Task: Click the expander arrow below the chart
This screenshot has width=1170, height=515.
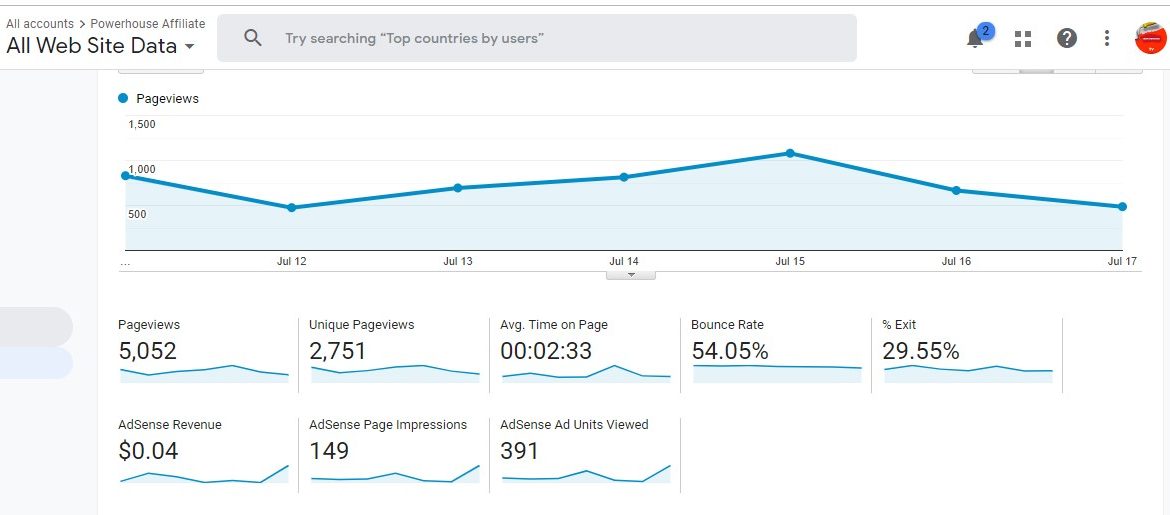Action: pos(631,274)
